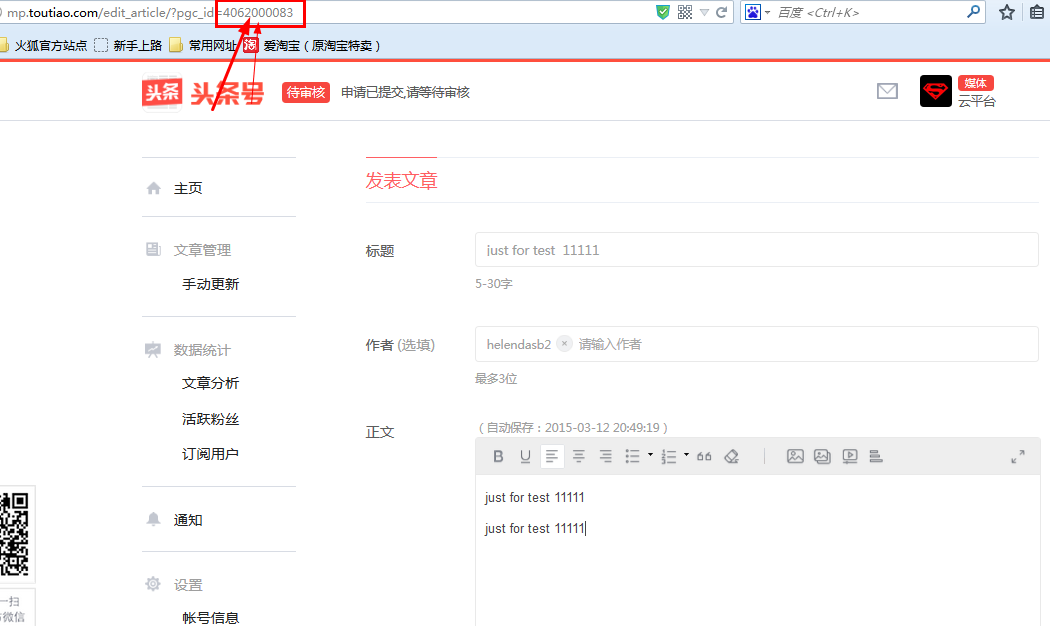
Task: Click the last horizontal-lines toolbar icon
Action: tap(876, 457)
